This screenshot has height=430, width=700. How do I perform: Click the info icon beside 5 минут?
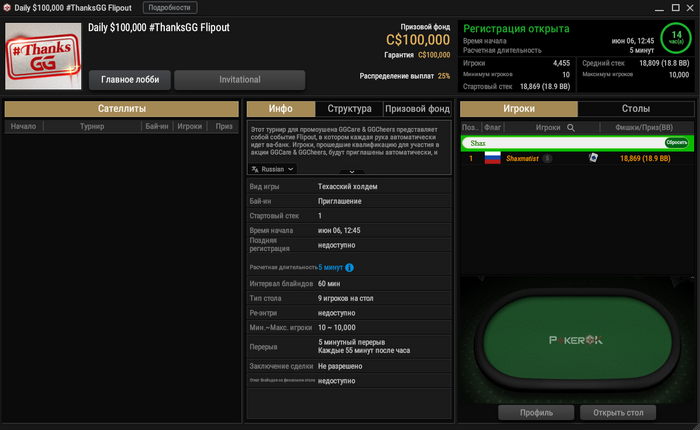point(350,267)
